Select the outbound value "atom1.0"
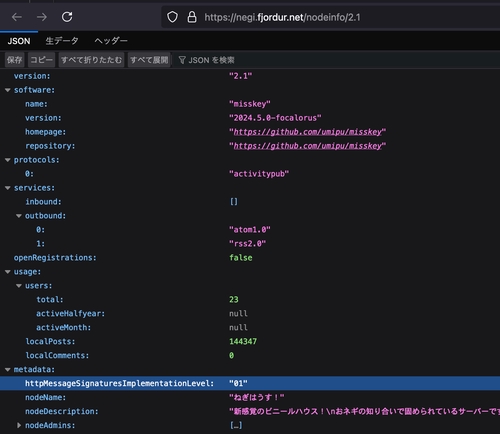 pos(250,230)
